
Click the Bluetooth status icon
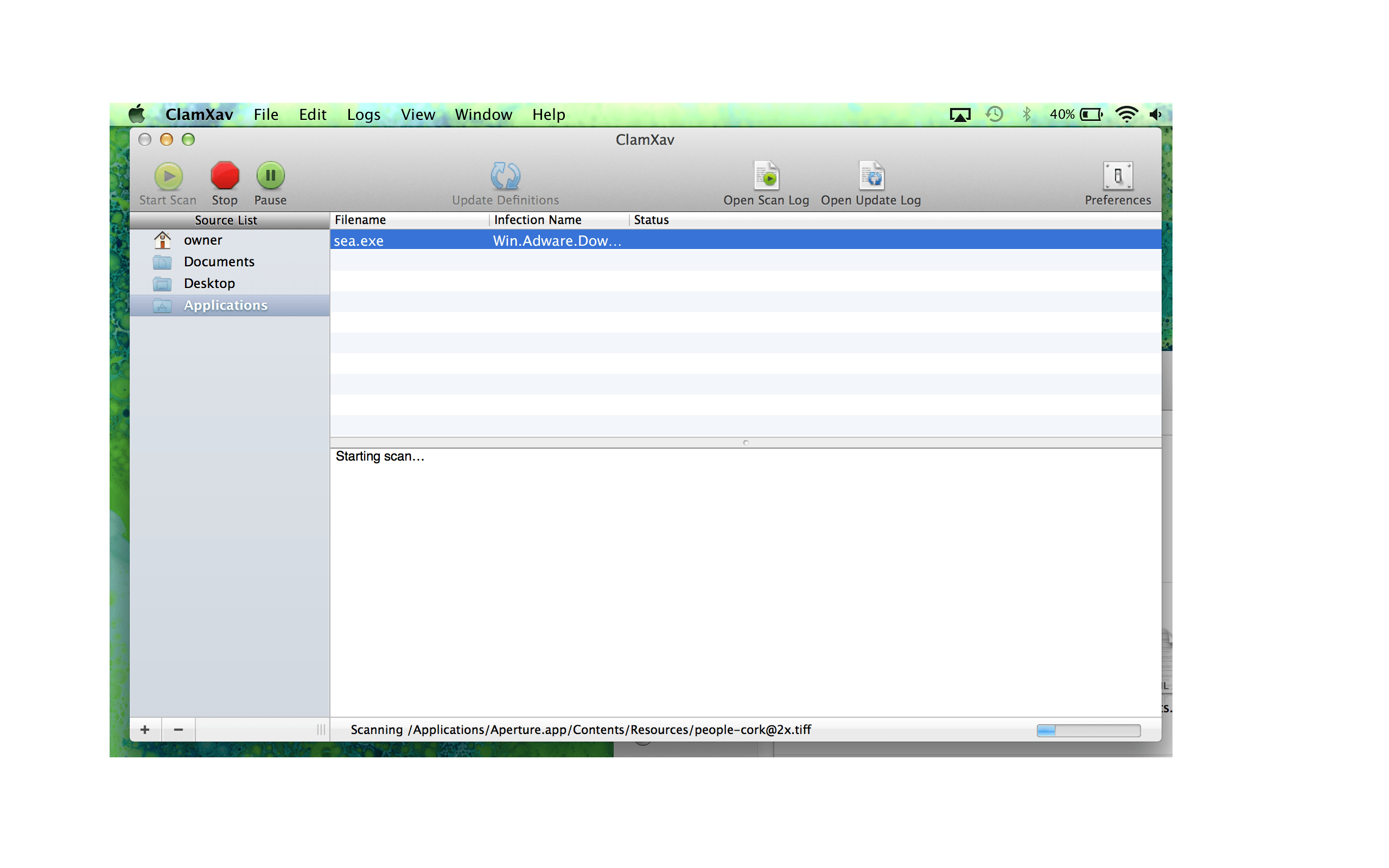point(1026,114)
